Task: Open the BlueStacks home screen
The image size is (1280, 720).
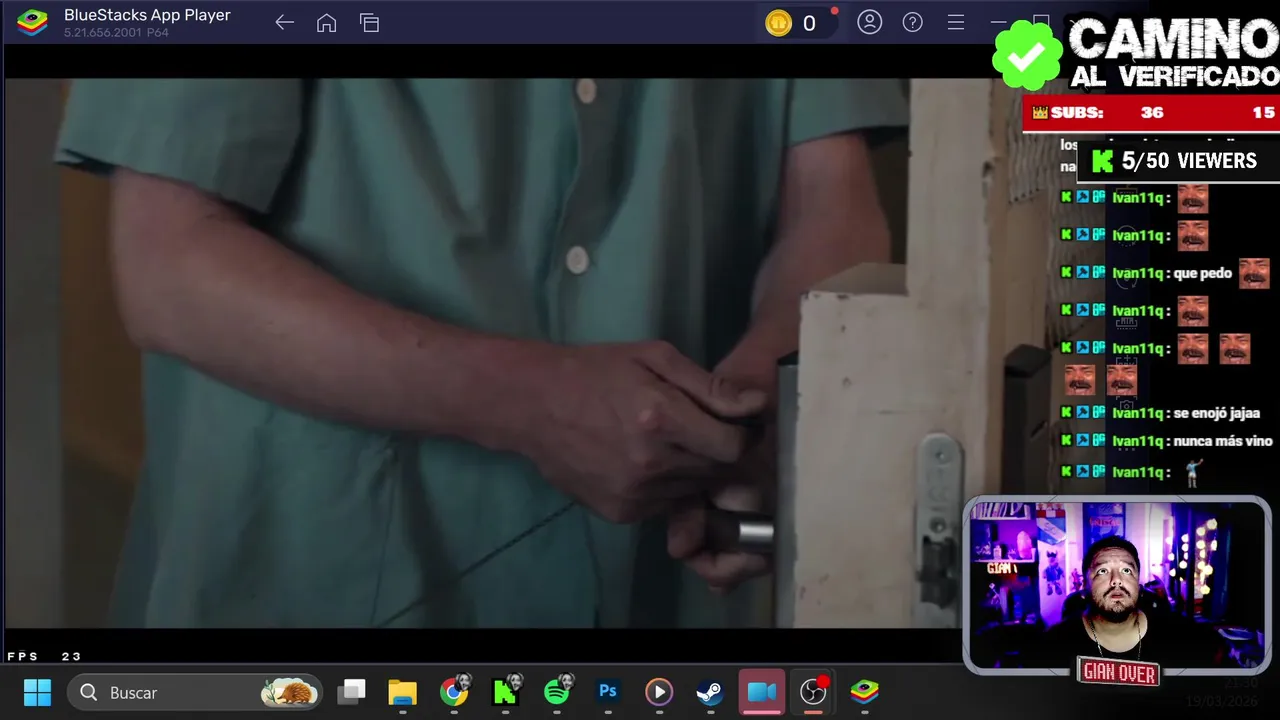Action: click(326, 23)
